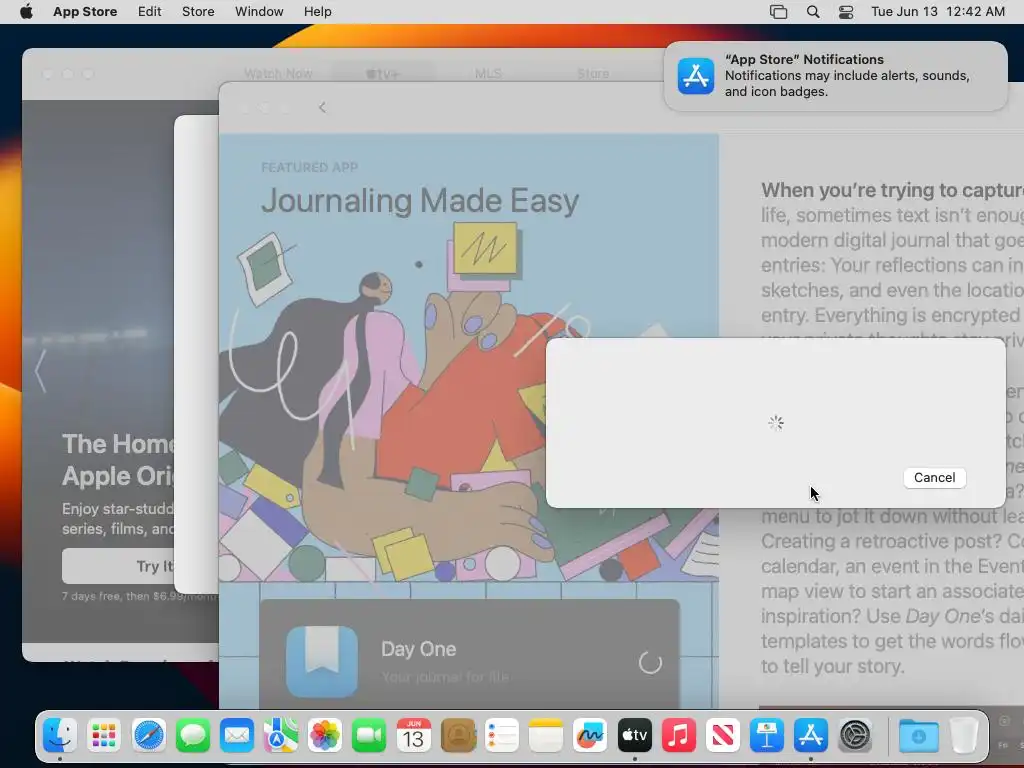Open Stage Manager icon in menu bar
1024x768 pixels.
click(778, 12)
